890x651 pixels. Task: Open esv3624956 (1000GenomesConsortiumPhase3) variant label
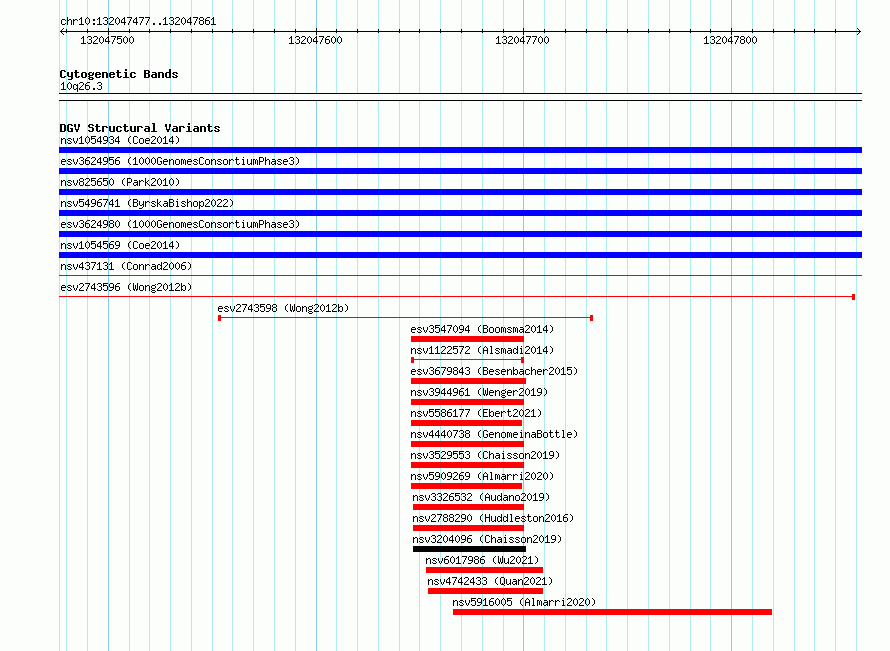coord(180,161)
